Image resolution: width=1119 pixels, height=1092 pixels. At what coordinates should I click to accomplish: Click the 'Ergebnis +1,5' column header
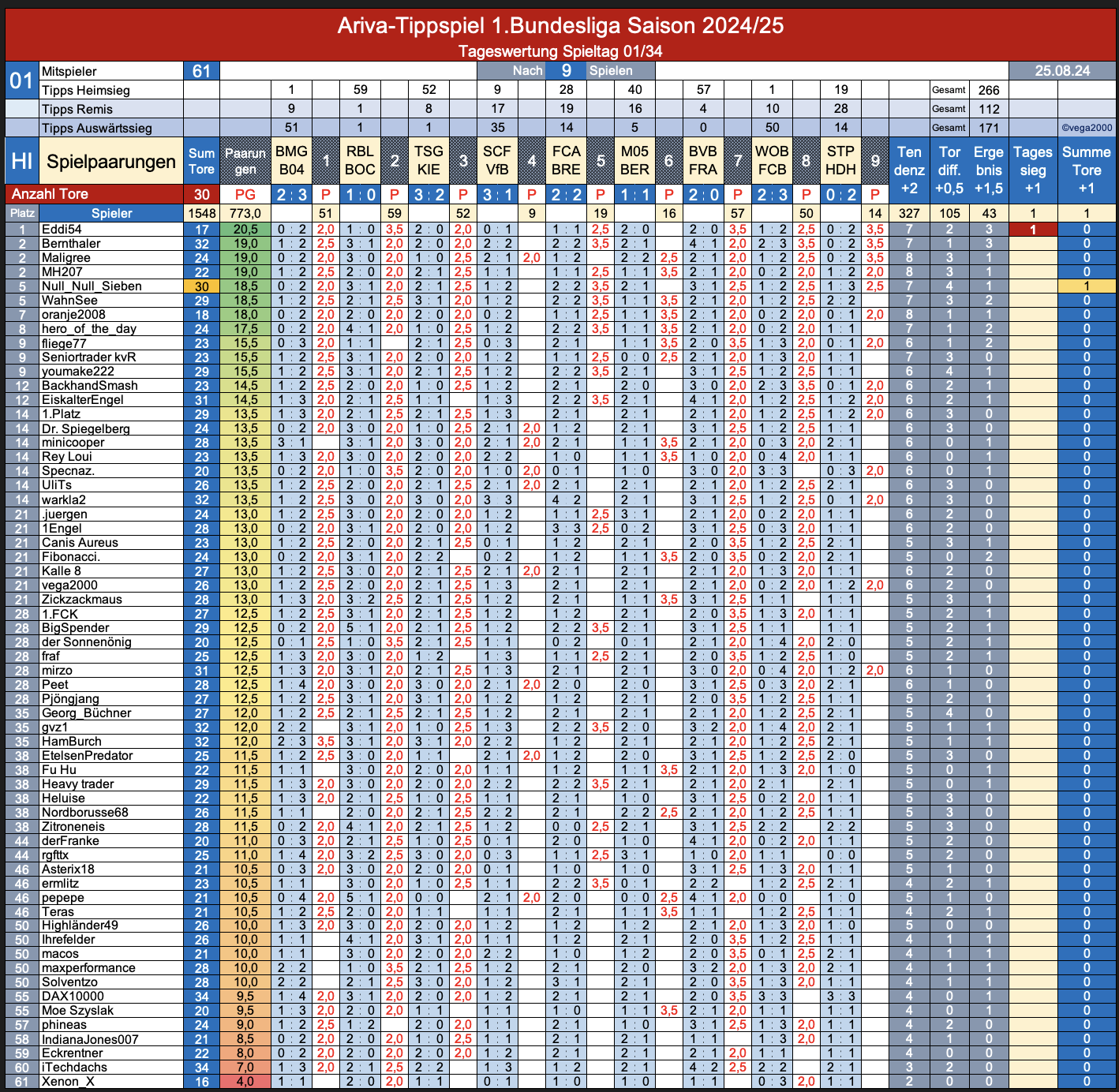tap(989, 170)
